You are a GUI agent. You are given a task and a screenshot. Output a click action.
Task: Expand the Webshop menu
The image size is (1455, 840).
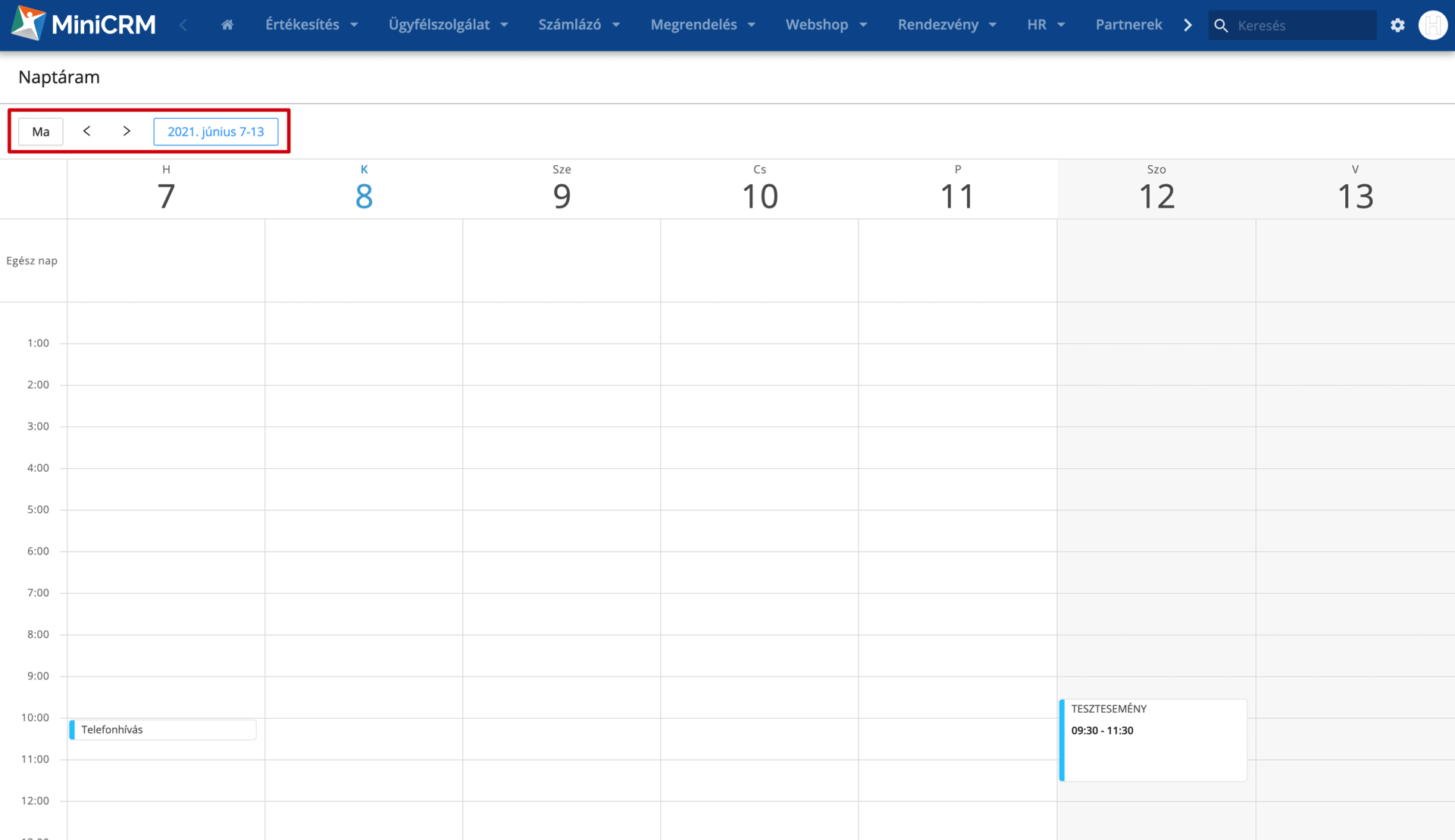pos(826,24)
